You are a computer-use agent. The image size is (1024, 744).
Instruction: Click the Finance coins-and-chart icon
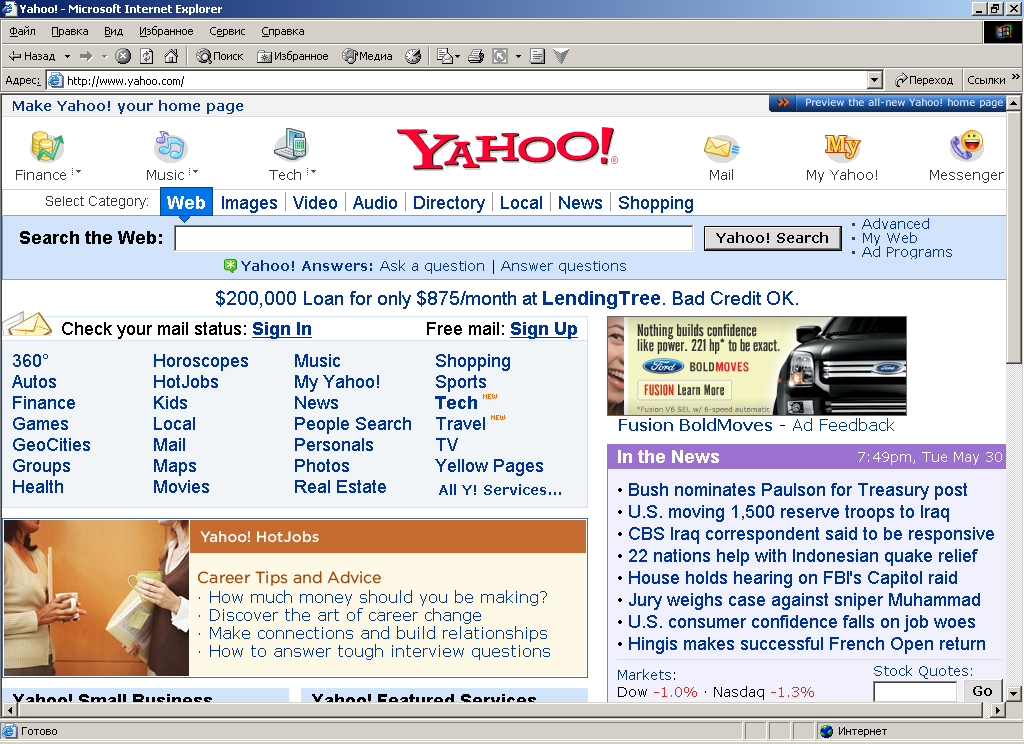[46, 145]
